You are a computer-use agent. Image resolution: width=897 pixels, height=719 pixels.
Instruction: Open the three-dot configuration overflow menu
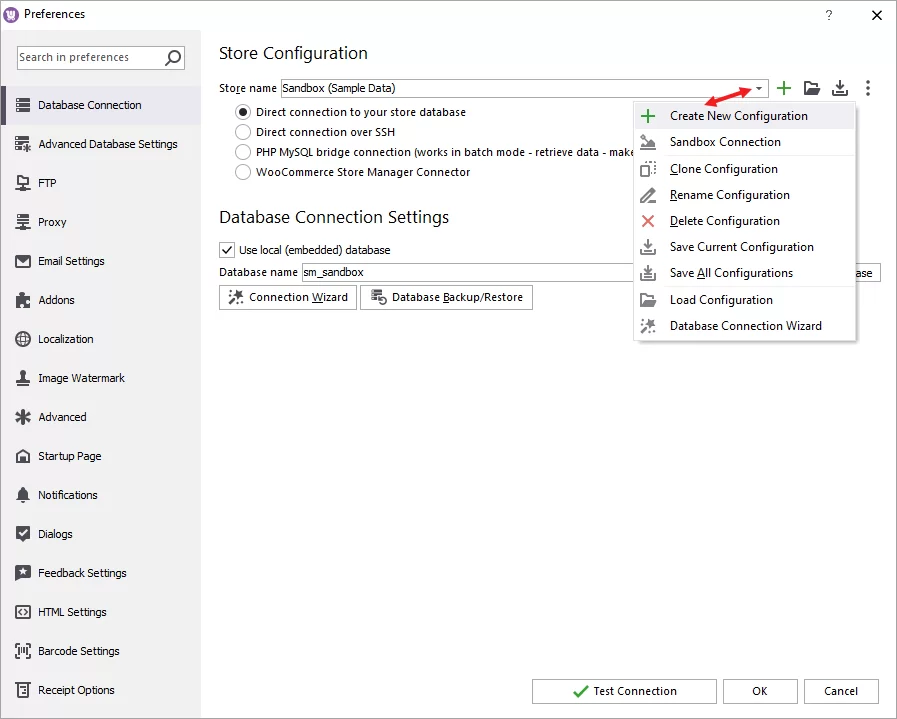click(x=868, y=88)
